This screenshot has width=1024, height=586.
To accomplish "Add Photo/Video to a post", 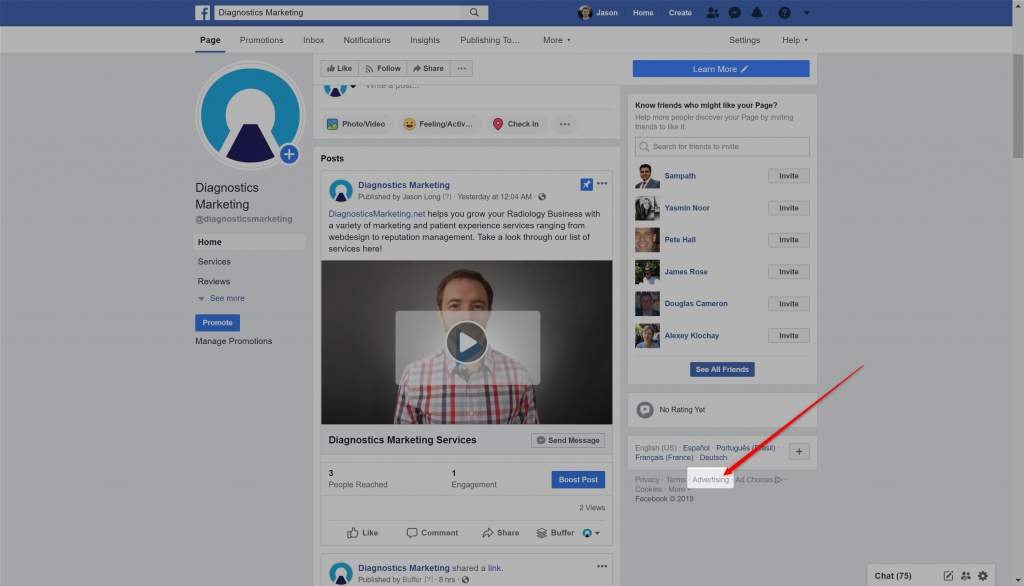I will pos(357,124).
